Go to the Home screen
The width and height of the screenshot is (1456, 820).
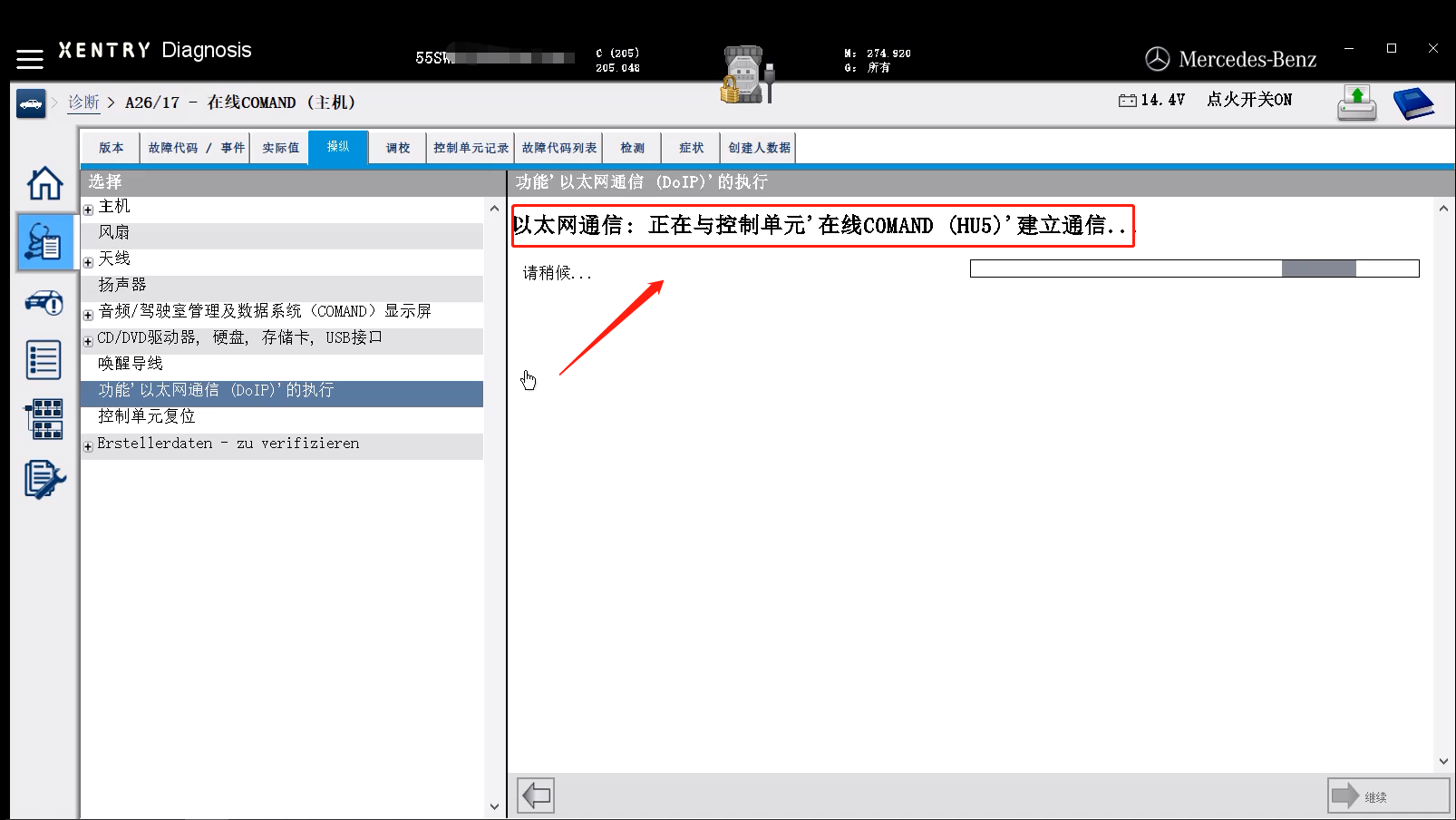point(44,183)
